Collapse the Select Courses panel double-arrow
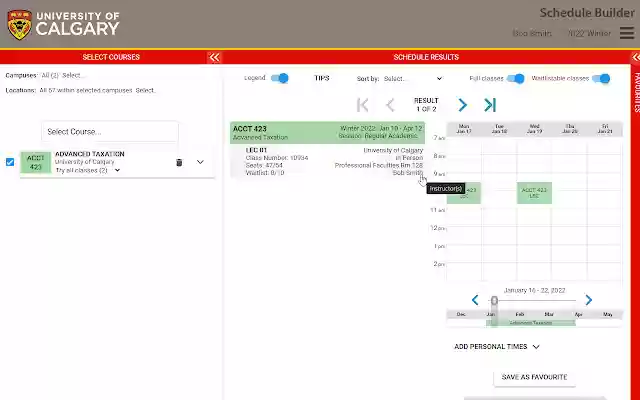Viewport: 640px width, 400px height. [214, 57]
